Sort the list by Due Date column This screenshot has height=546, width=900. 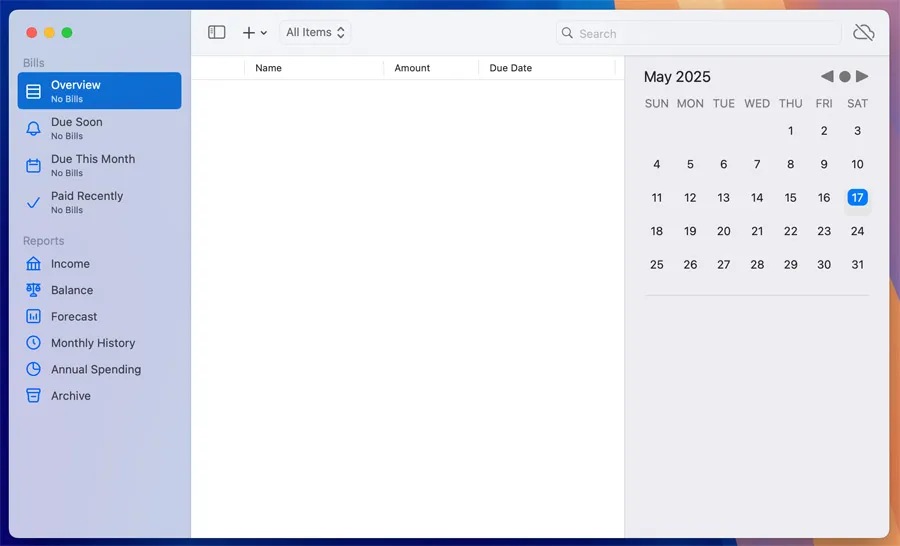pos(510,68)
